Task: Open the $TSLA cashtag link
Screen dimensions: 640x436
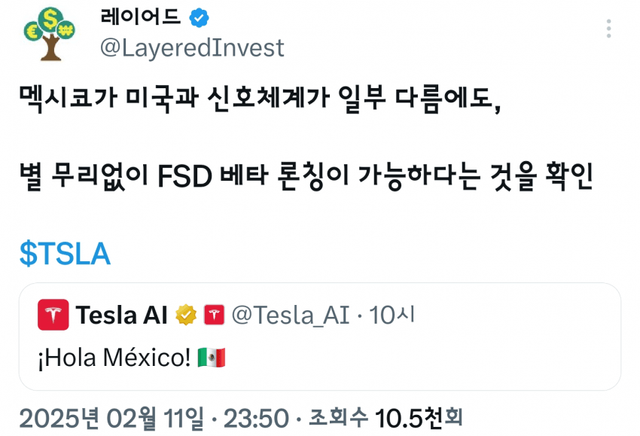Action: (65, 254)
